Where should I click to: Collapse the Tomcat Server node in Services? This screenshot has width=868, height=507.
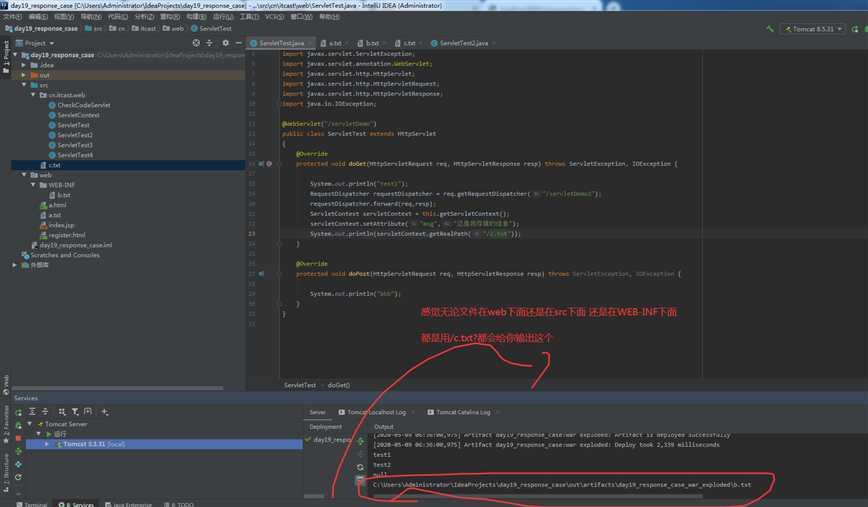tap(29, 424)
